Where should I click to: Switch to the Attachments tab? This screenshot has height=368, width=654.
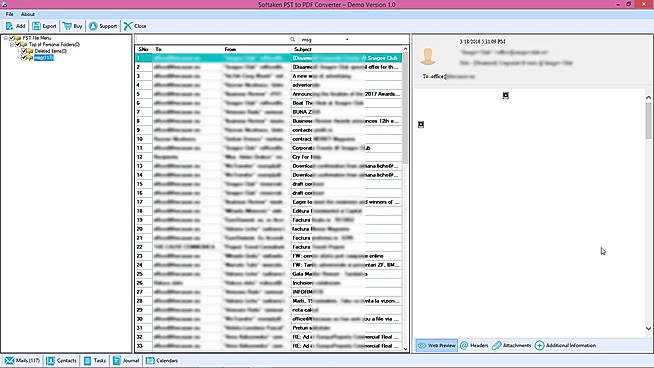(x=511, y=345)
